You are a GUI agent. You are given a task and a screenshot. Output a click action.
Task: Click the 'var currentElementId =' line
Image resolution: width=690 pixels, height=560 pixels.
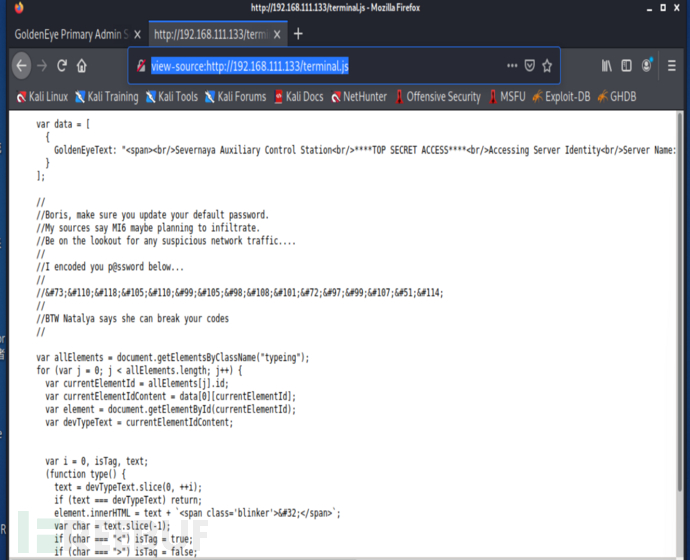pyautogui.click(x=137, y=384)
